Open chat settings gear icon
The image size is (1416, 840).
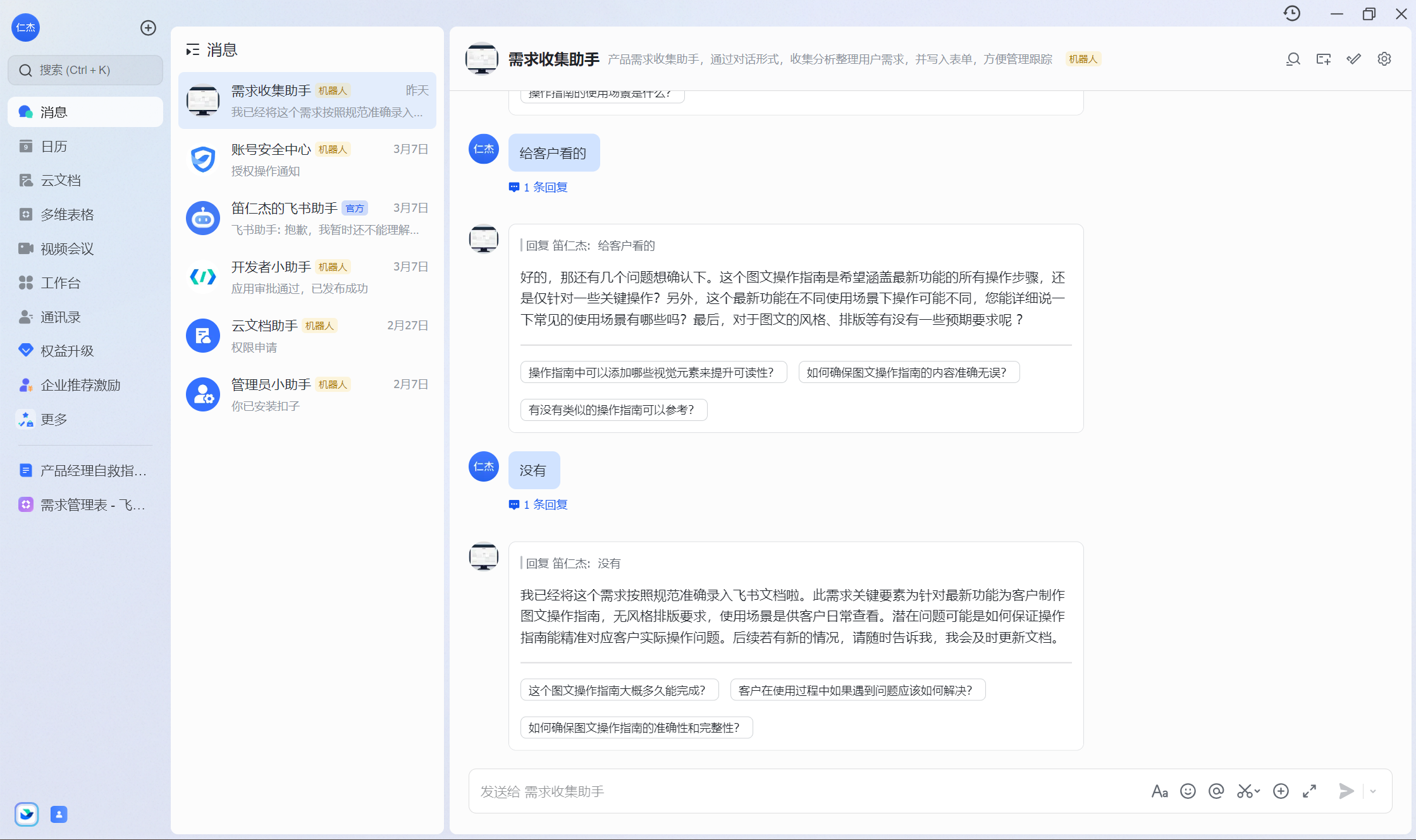[x=1384, y=59]
